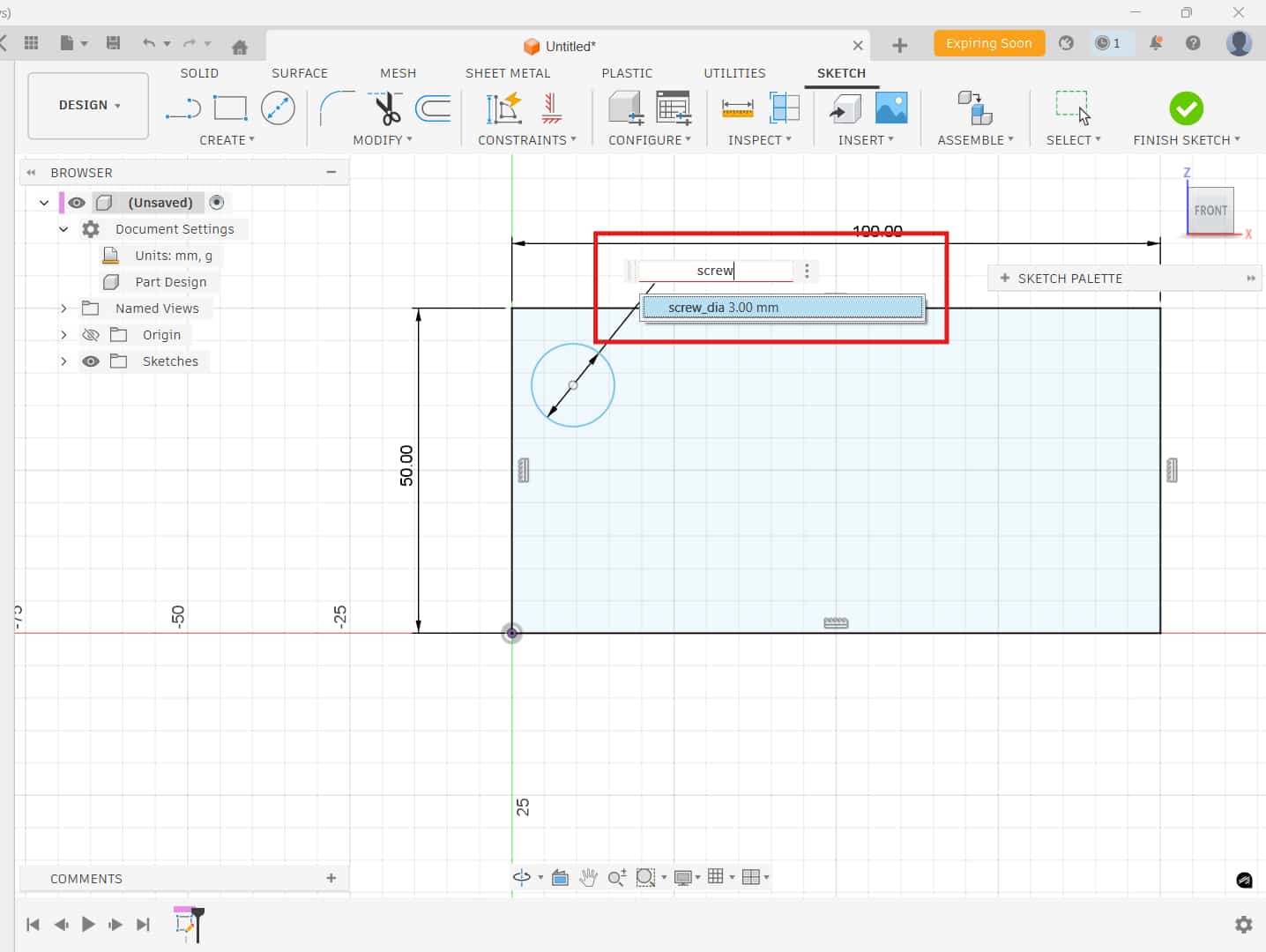Image resolution: width=1266 pixels, height=952 pixels.
Task: Go to the Home icon
Action: point(239,46)
